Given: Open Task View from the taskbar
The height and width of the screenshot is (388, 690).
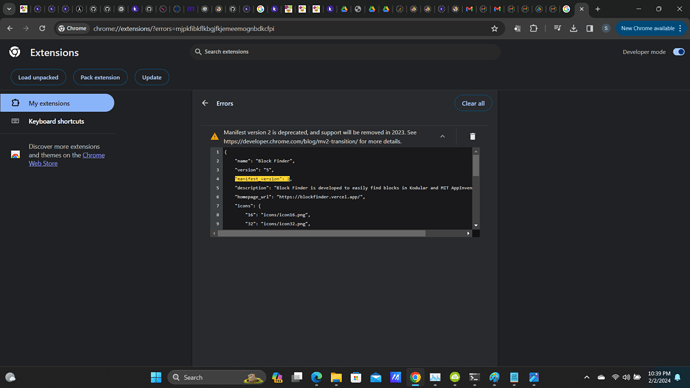Looking at the screenshot, I should (297, 377).
